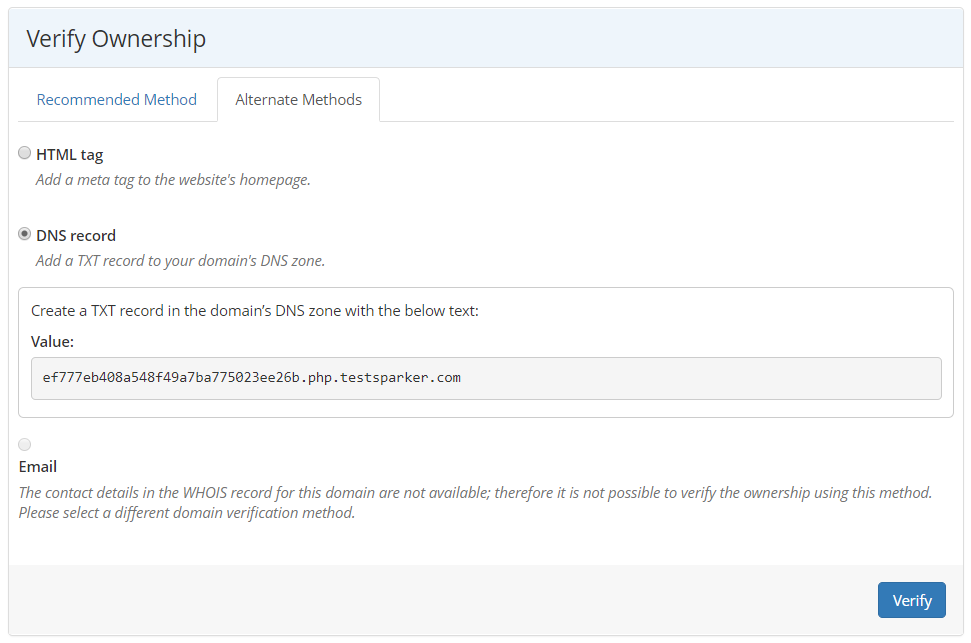This screenshot has width=971, height=643.
Task: Select the HTML tag radio button
Action: 24,152
